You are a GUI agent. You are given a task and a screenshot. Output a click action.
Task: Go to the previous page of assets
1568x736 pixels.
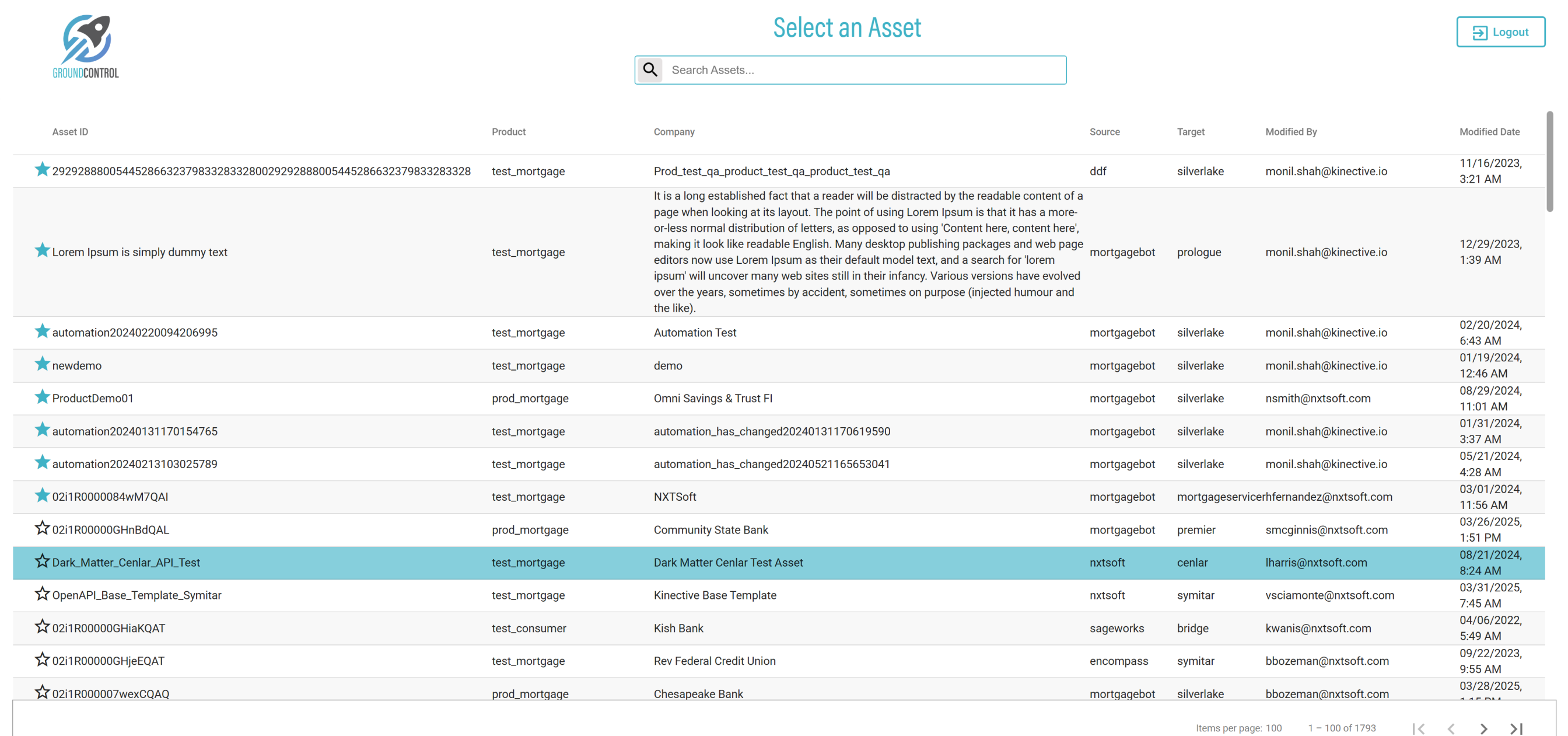pyautogui.click(x=1451, y=728)
